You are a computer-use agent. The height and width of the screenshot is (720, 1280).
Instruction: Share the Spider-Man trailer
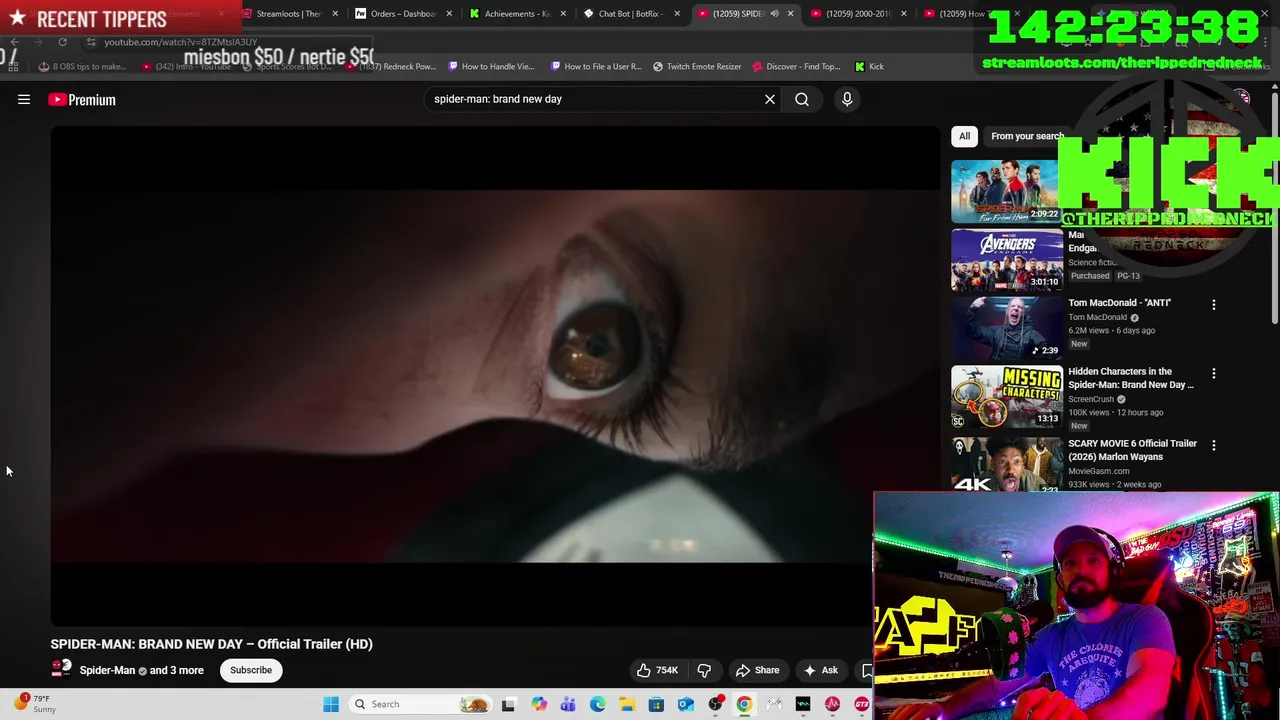[757, 670]
